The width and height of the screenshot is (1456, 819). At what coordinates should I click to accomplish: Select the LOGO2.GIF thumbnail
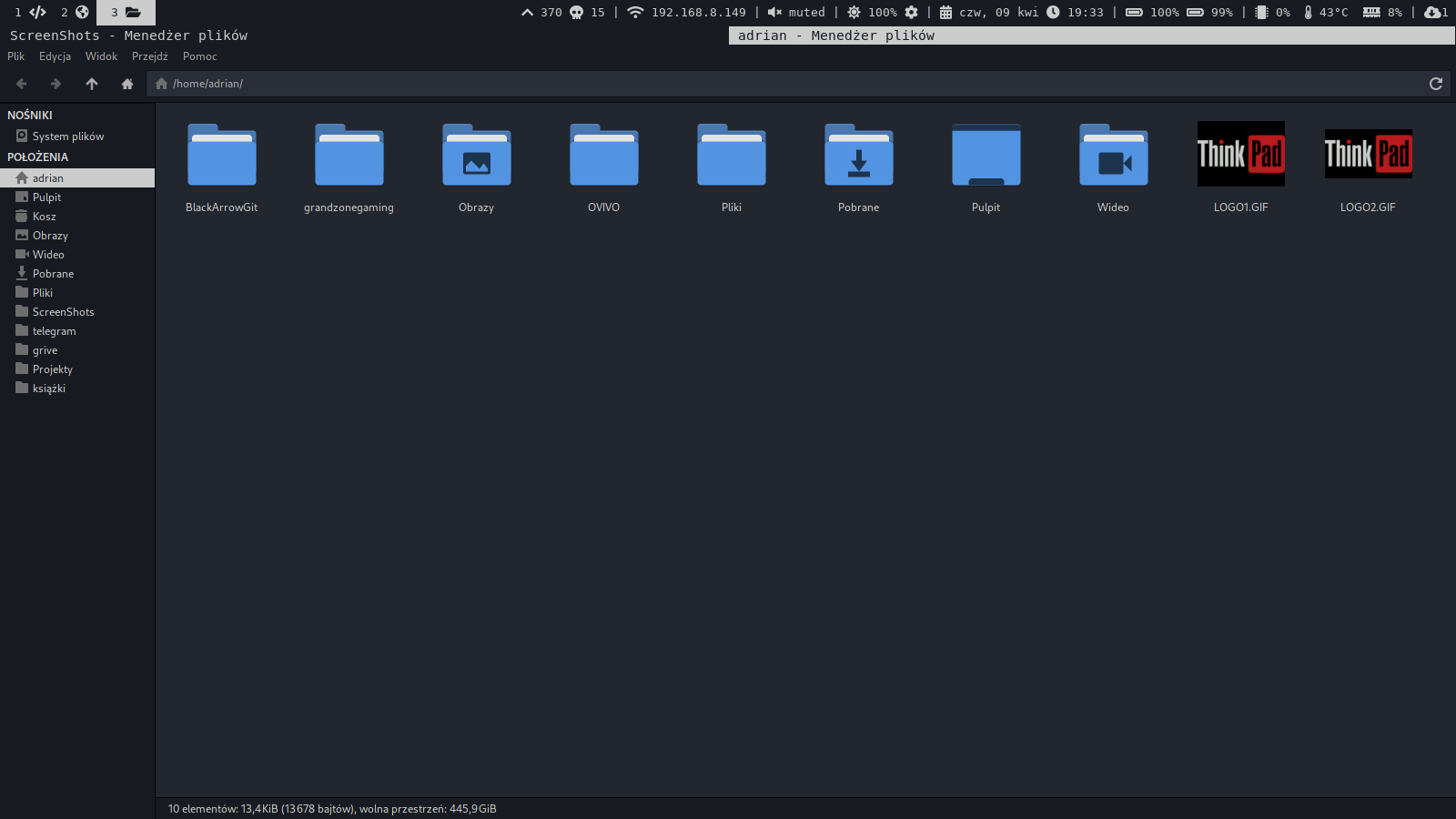pyautogui.click(x=1369, y=154)
